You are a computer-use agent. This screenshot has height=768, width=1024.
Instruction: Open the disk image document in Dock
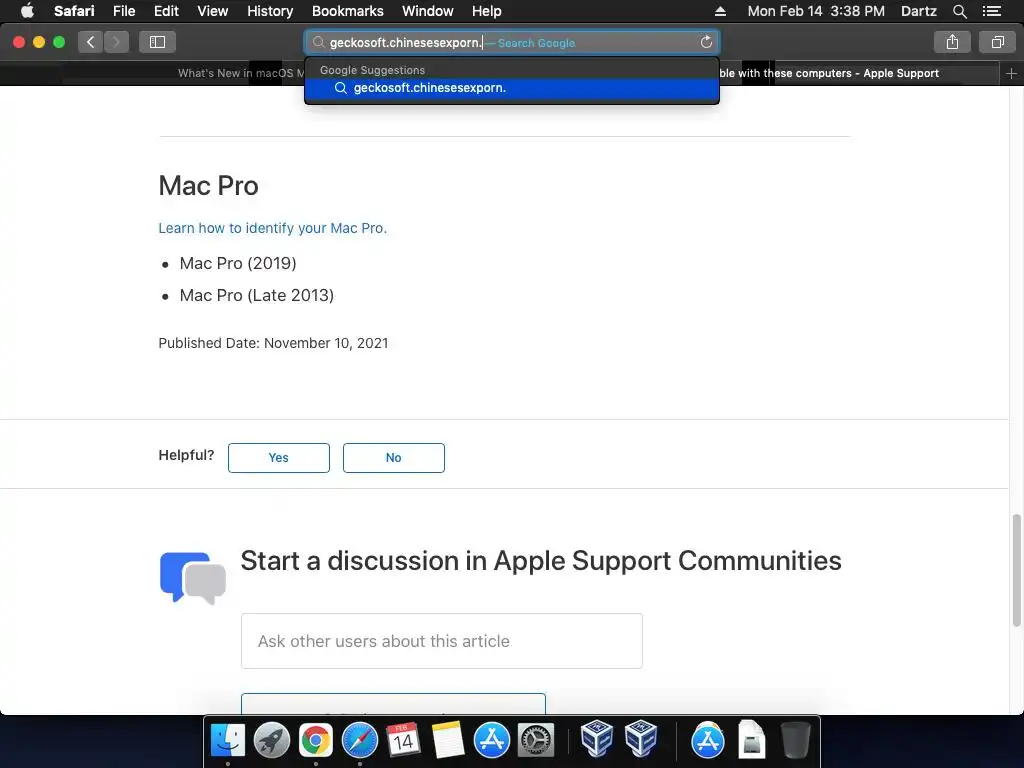pos(752,739)
